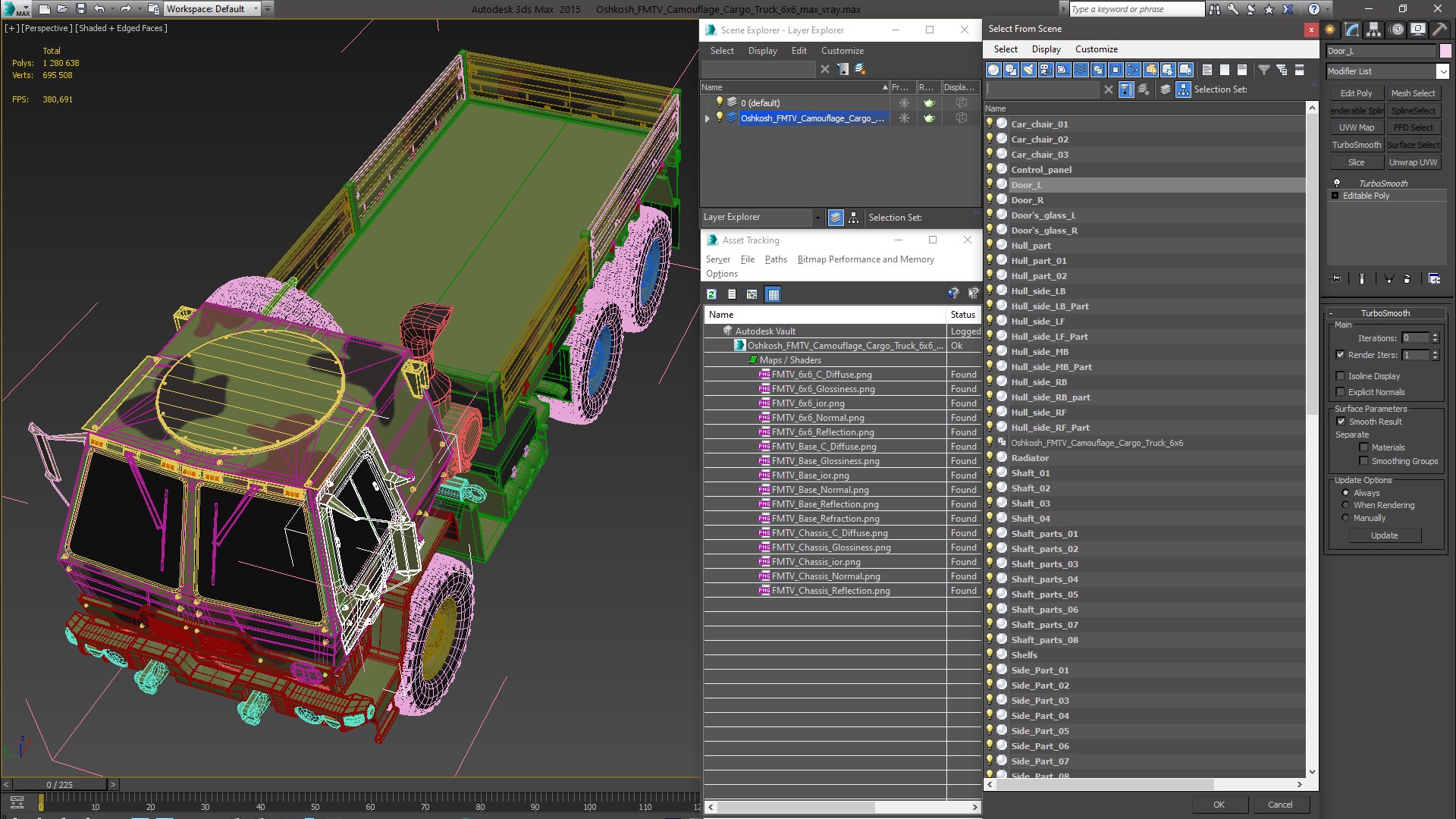Toggle Display Helpers tape-measure filter icon
Image resolution: width=1456 pixels, height=819 pixels.
click(1063, 70)
